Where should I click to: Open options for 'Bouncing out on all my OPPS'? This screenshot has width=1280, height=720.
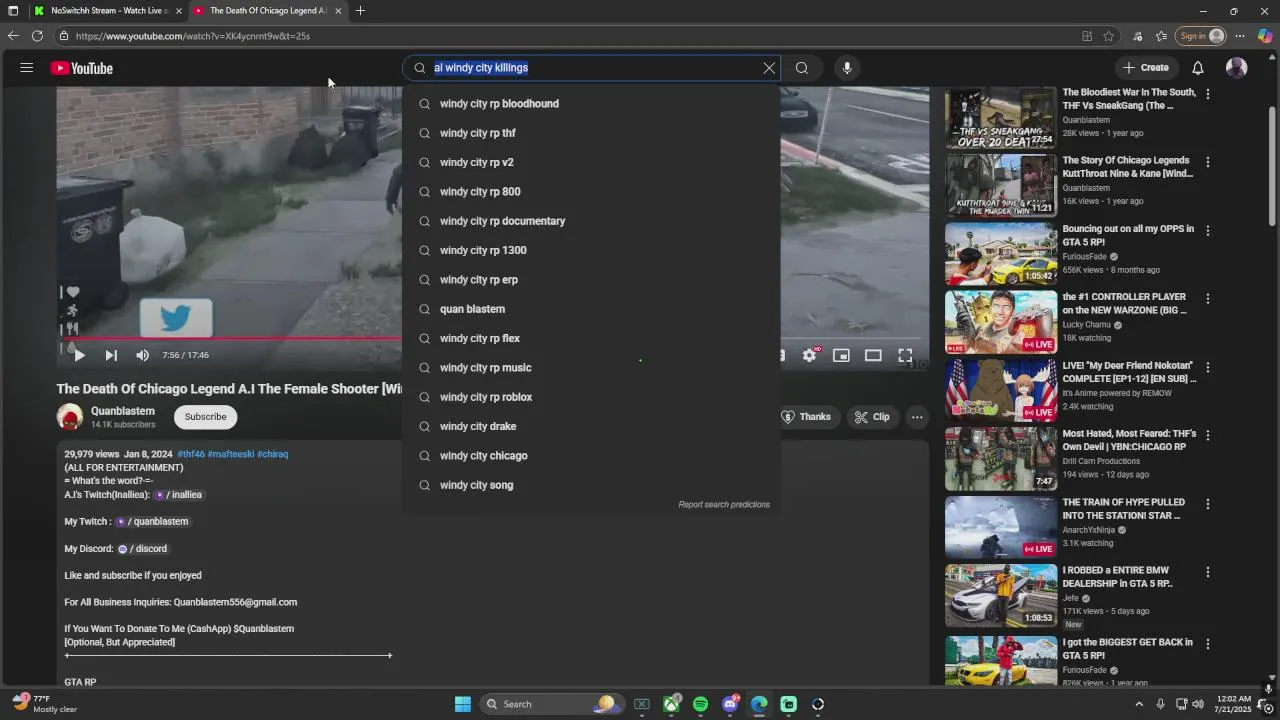[1208, 230]
